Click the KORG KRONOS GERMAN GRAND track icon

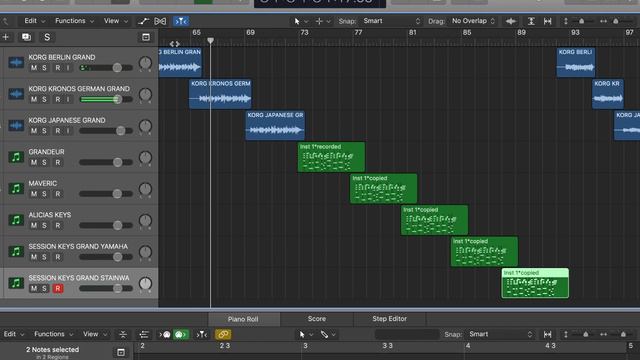16,94
